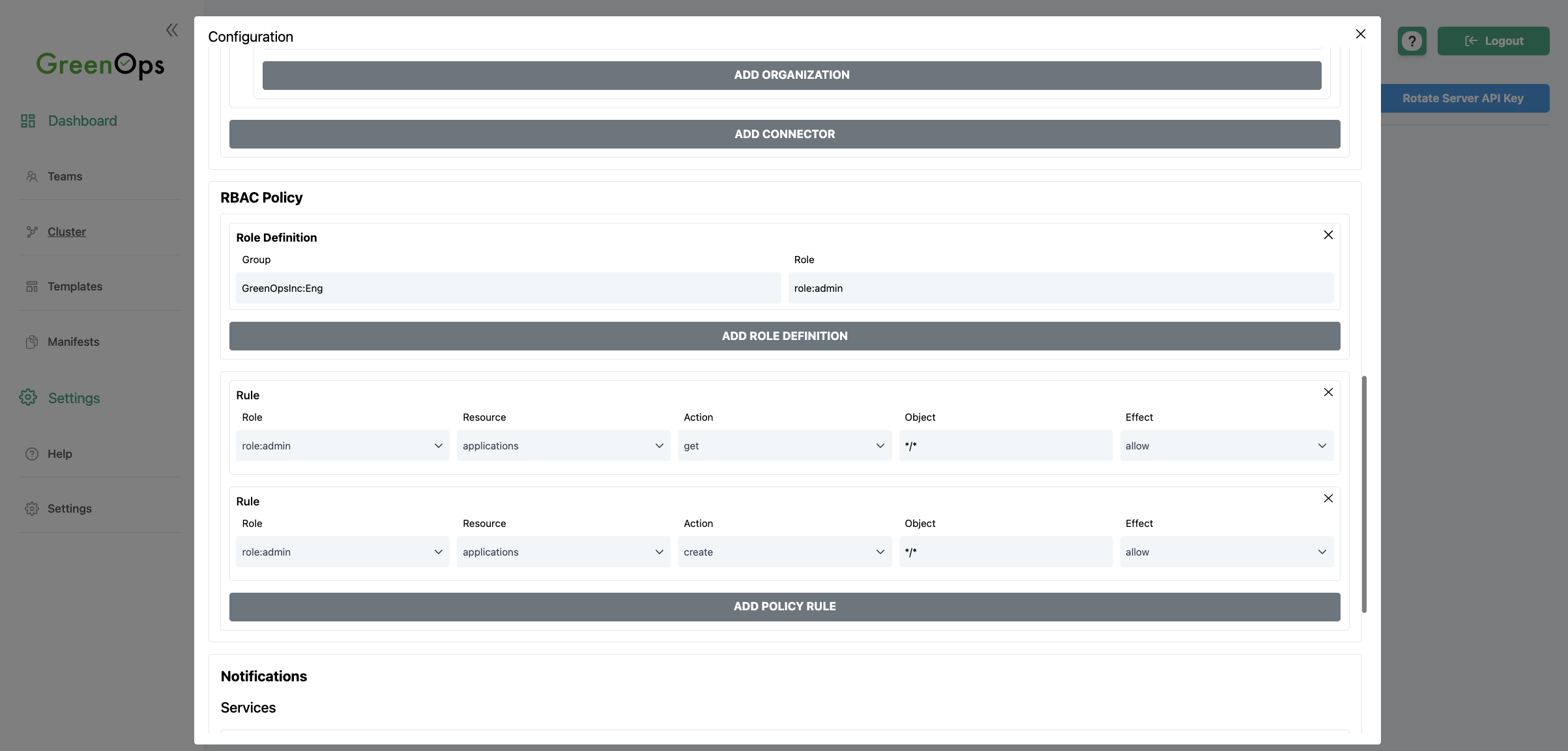This screenshot has height=751, width=1568.
Task: Click the RBAC Policy heading
Action: (x=261, y=197)
